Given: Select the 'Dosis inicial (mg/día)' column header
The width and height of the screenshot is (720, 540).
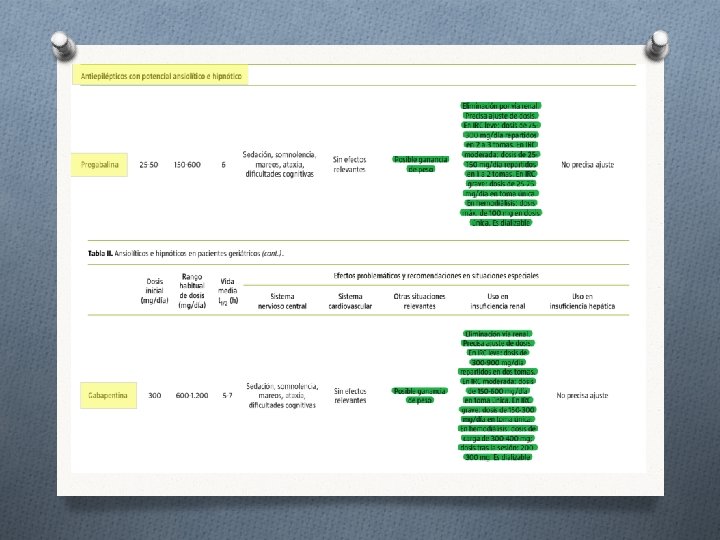Looking at the screenshot, I should [154, 291].
